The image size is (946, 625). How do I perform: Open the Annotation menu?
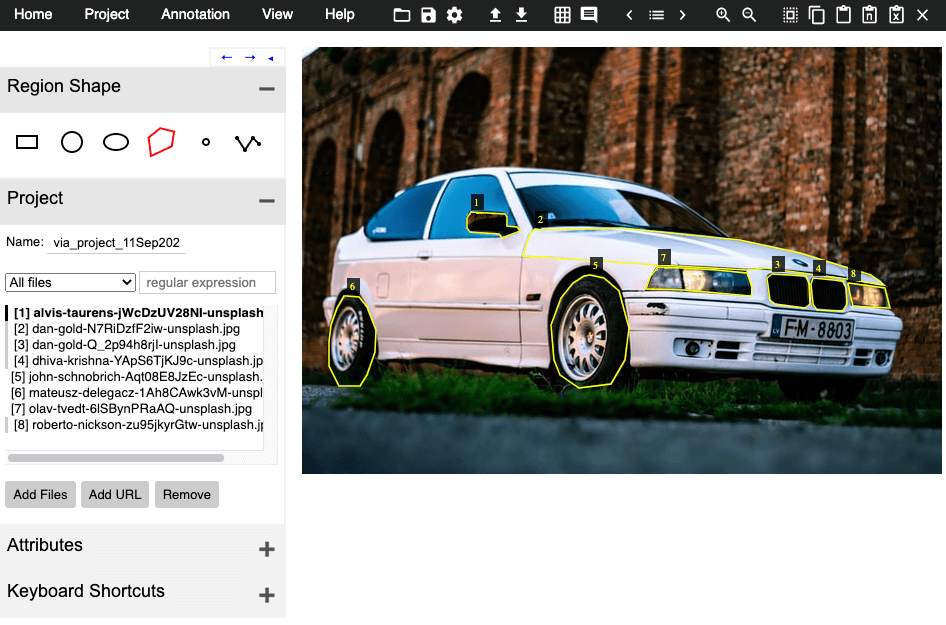click(195, 14)
